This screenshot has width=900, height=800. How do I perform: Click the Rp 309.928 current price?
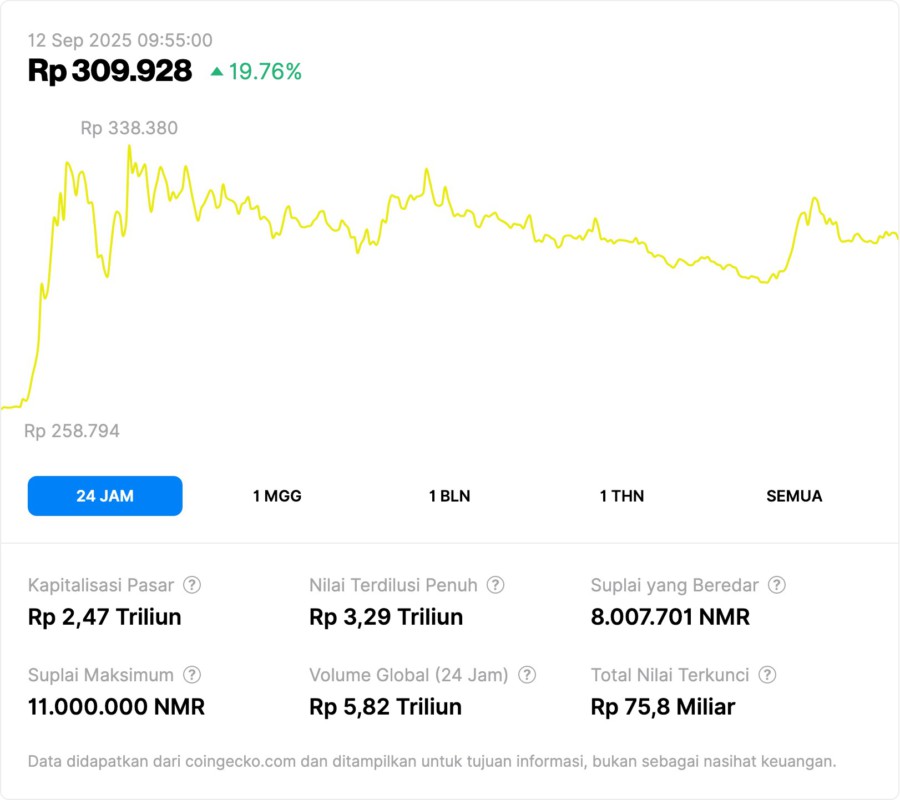pyautogui.click(x=110, y=71)
